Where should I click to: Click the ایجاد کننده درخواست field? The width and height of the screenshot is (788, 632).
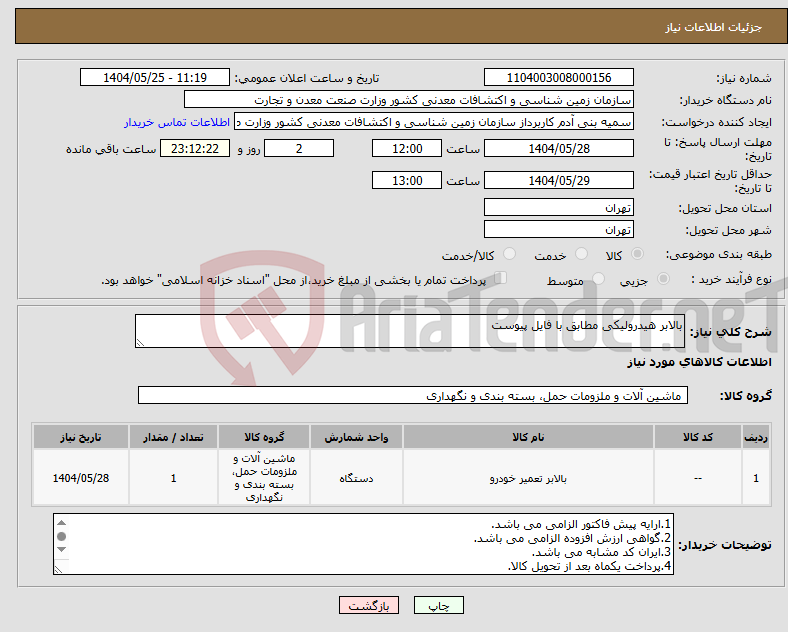coord(434,122)
